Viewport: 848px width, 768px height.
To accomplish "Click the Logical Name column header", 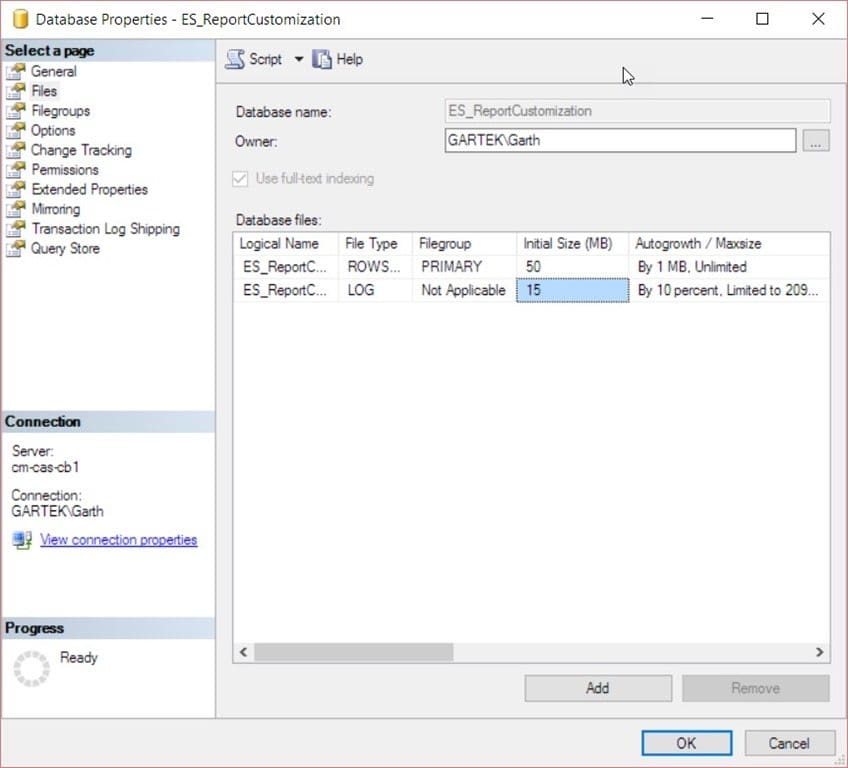I will click(x=286, y=244).
